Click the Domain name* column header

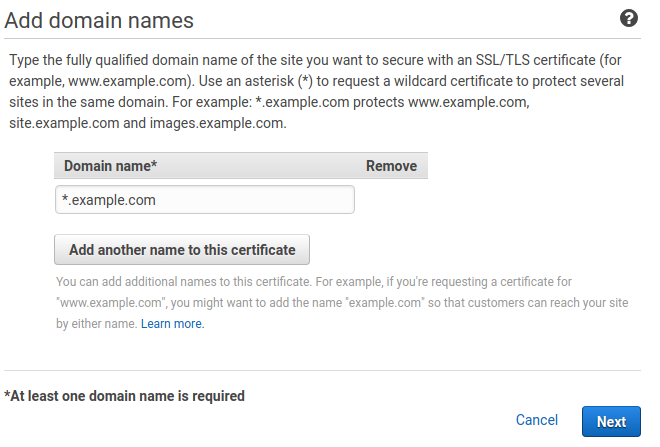pyautogui.click(x=110, y=166)
